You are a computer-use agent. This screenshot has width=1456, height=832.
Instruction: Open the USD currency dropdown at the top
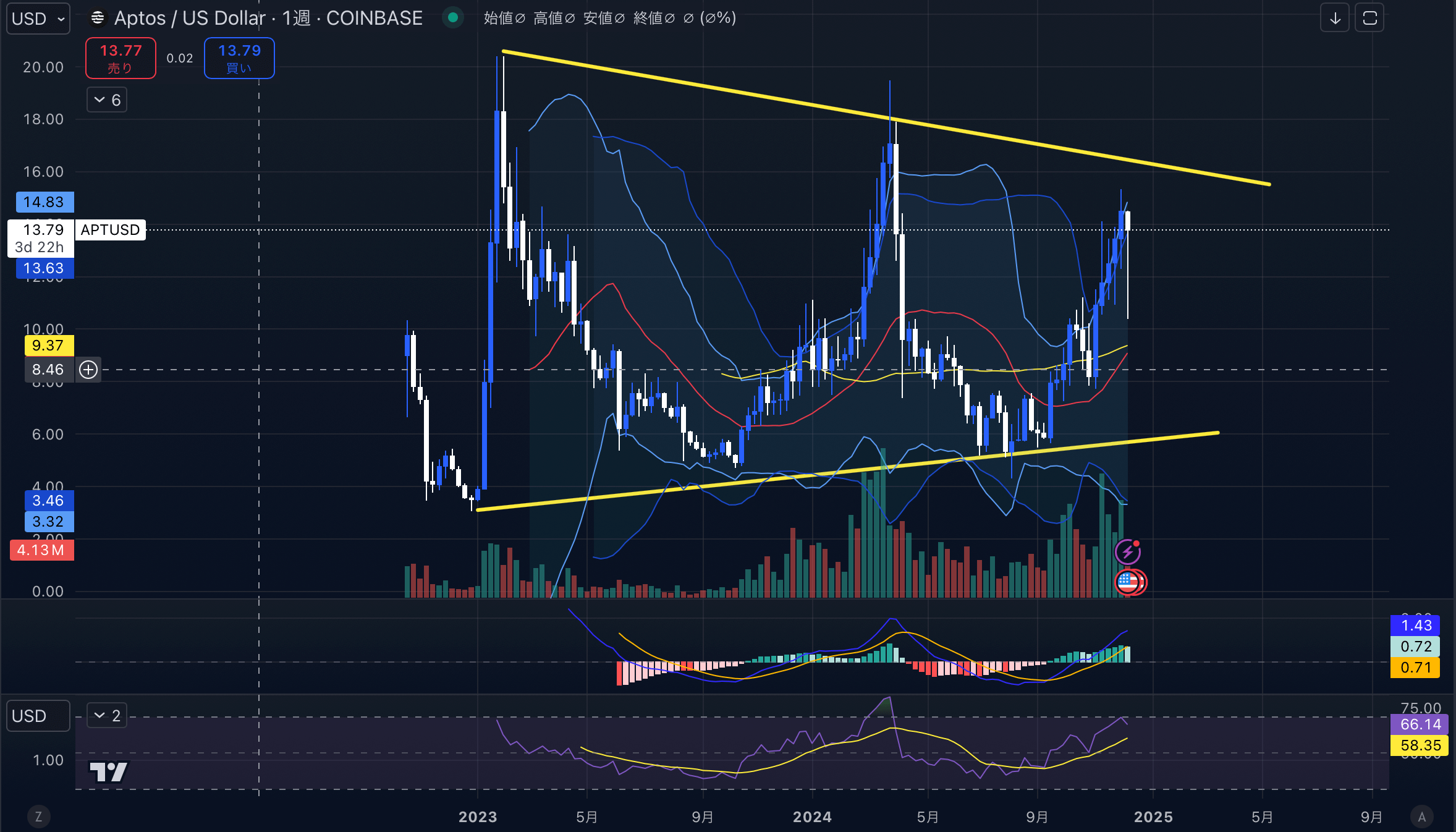(38, 19)
